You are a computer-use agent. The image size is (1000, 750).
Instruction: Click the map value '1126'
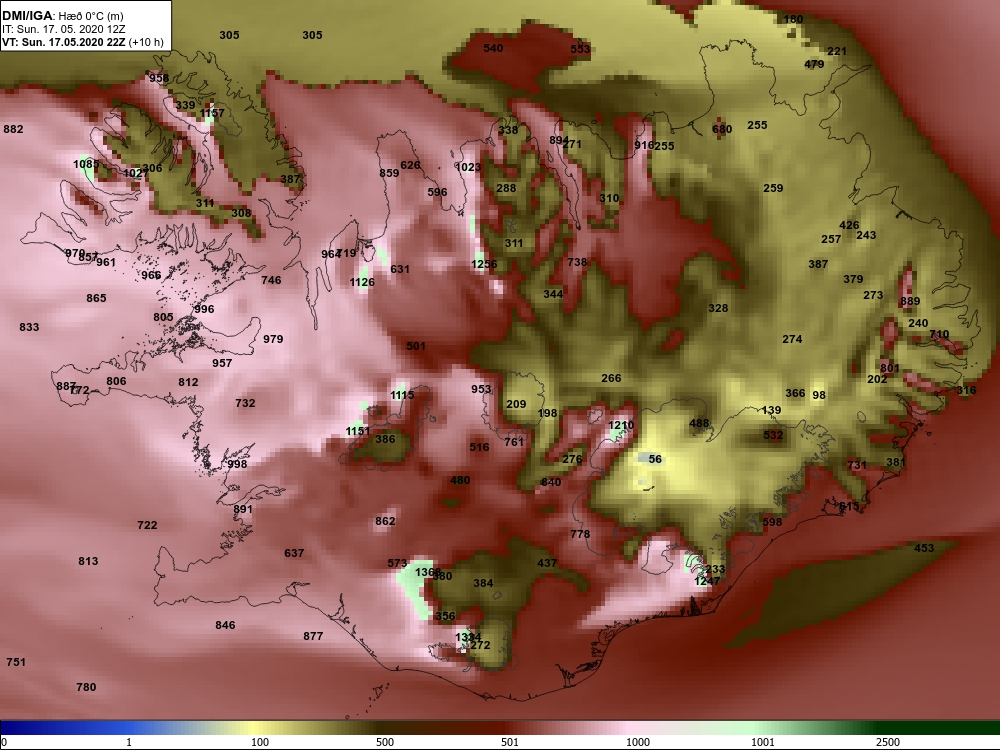pos(362,282)
